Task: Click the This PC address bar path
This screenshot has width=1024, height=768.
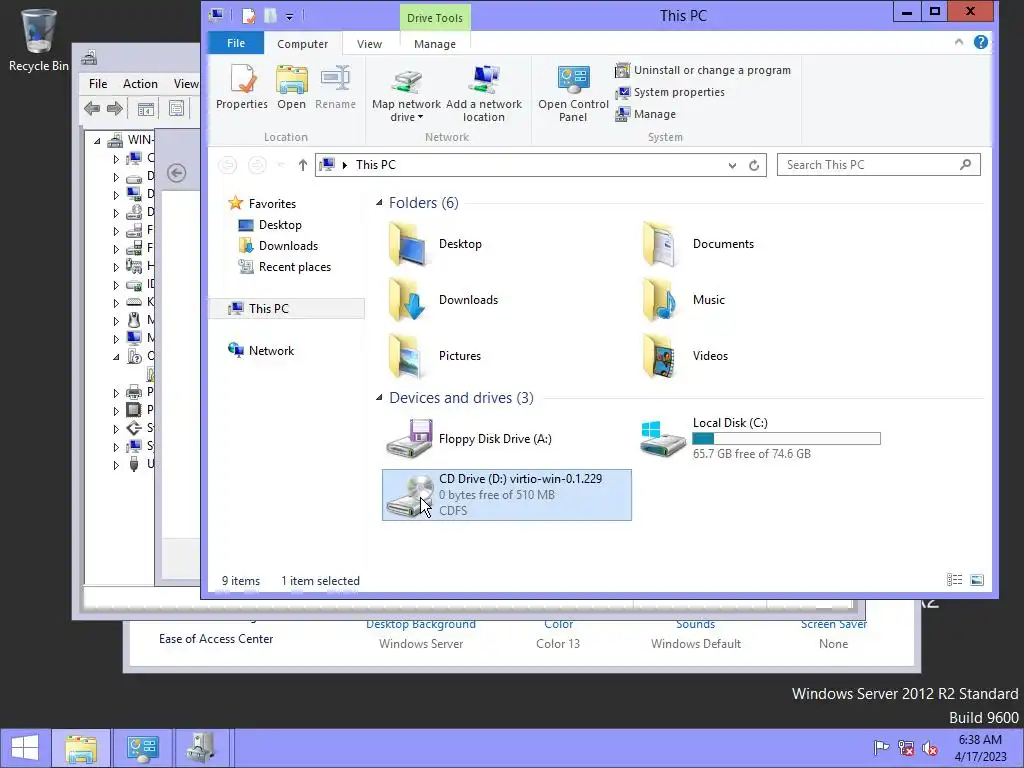Action: click(x=376, y=165)
